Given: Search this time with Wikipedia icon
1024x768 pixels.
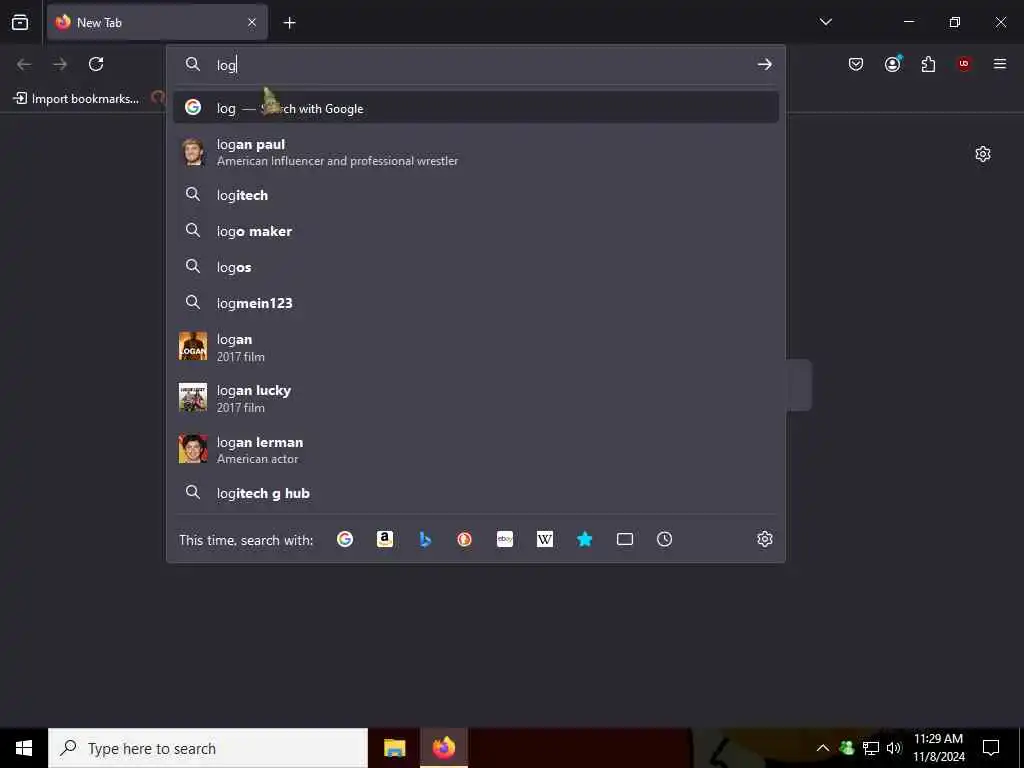Looking at the screenshot, I should (545, 539).
